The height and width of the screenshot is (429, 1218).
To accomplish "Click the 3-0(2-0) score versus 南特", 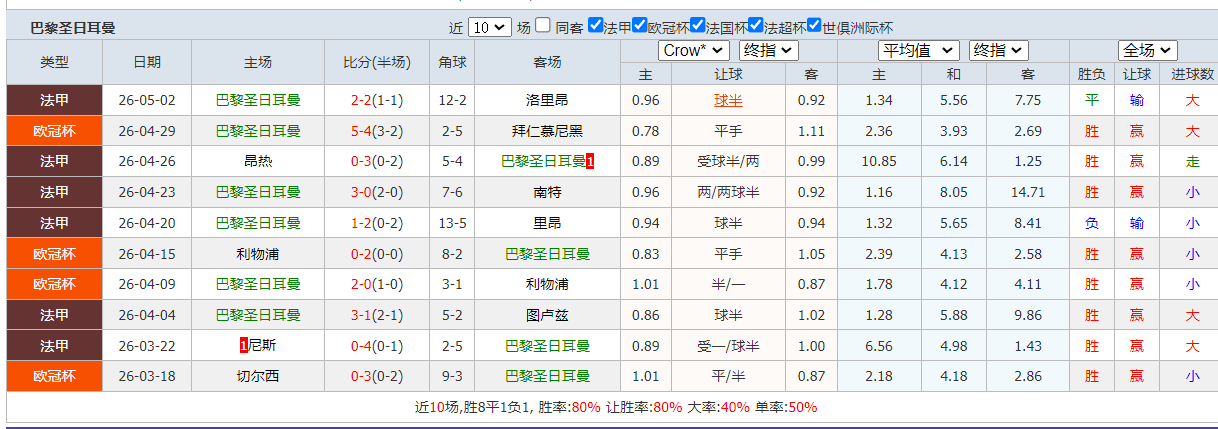I will [376, 192].
